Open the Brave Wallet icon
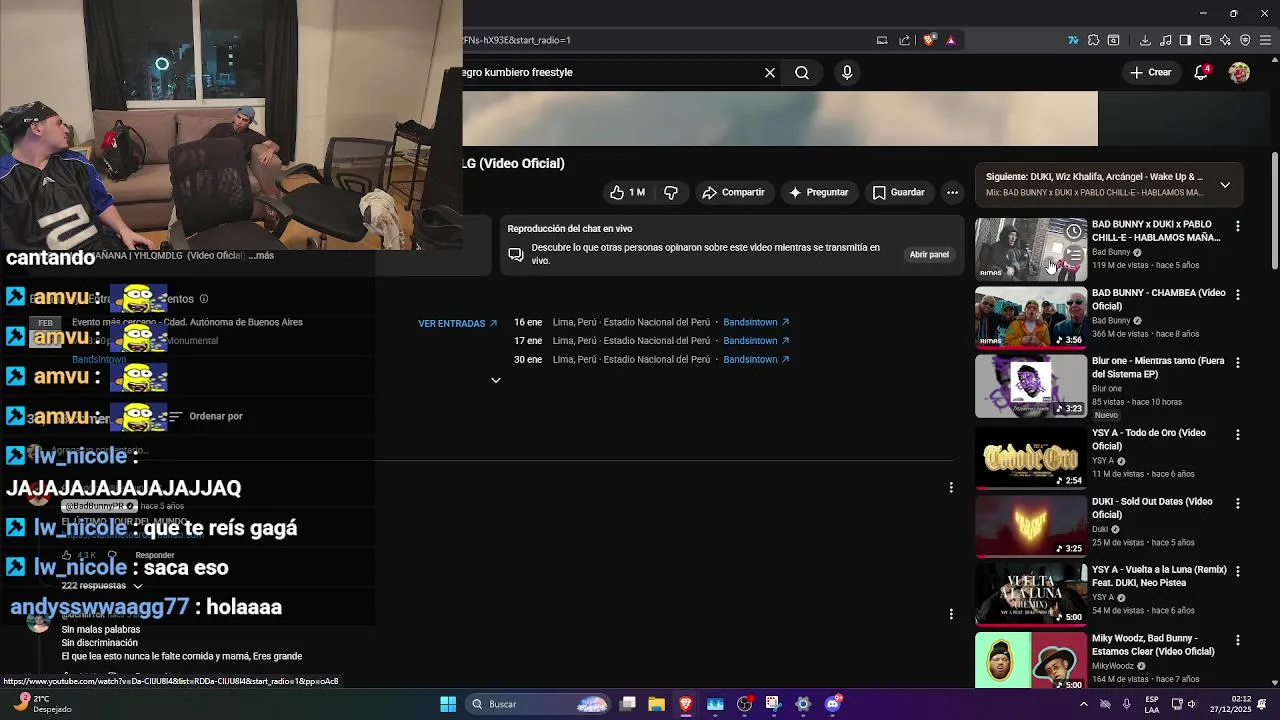Image resolution: width=1280 pixels, height=720 pixels. (1205, 40)
